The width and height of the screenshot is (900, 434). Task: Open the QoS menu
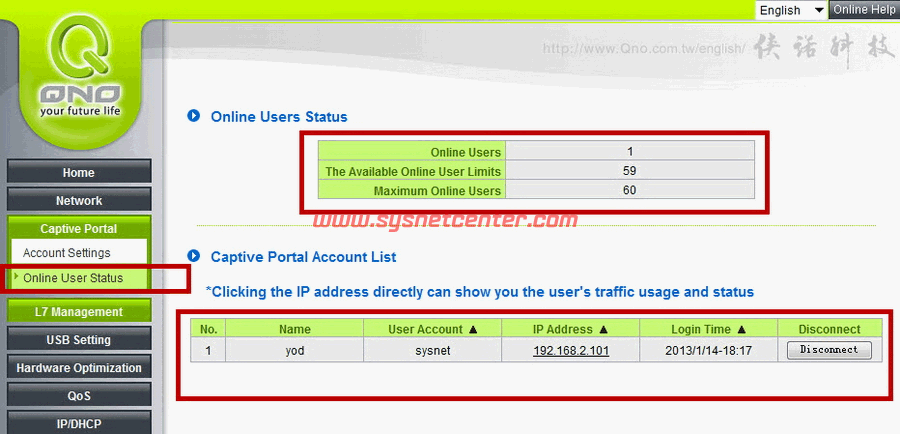tap(79, 396)
